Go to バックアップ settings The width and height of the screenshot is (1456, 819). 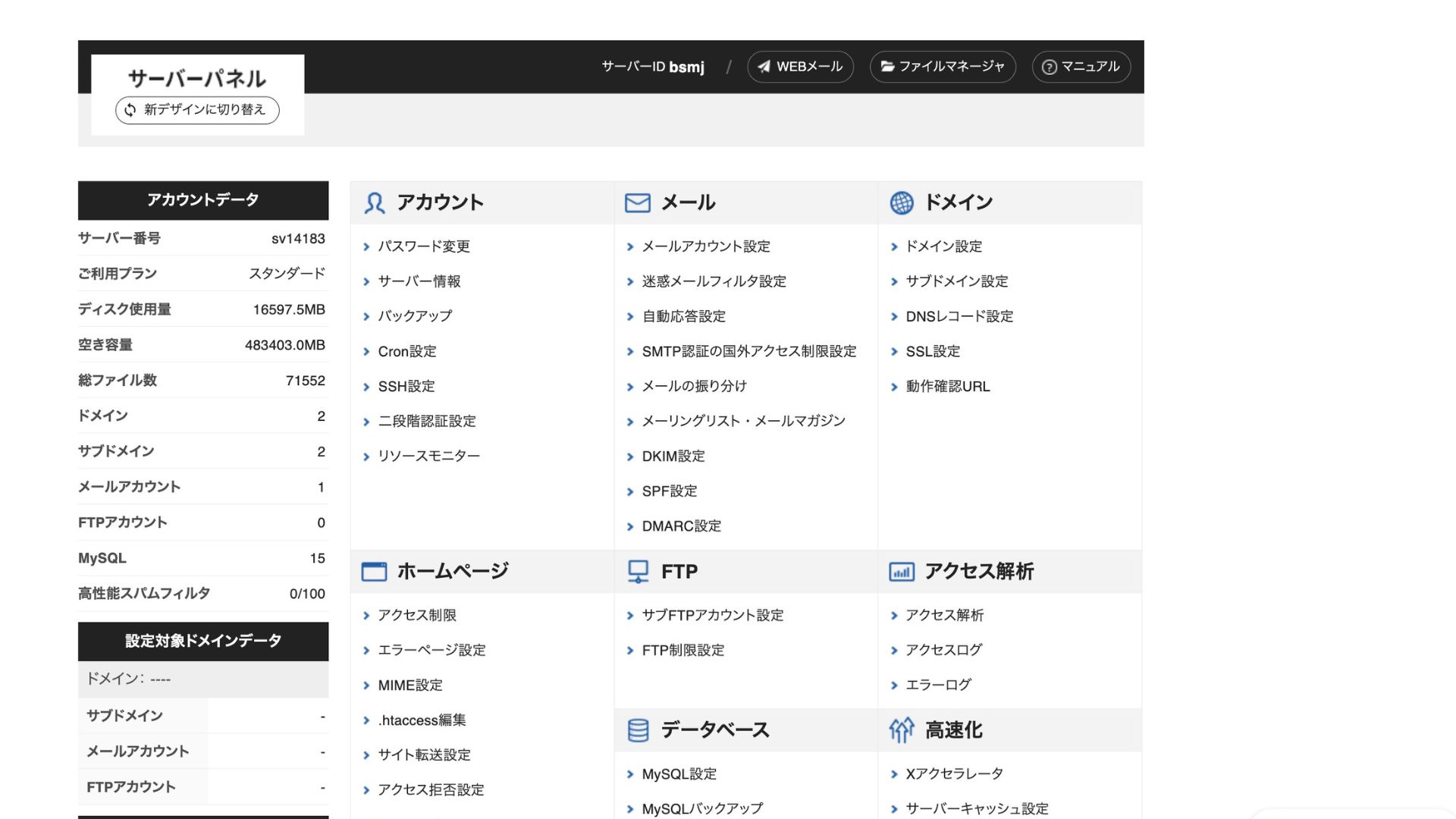click(x=415, y=316)
